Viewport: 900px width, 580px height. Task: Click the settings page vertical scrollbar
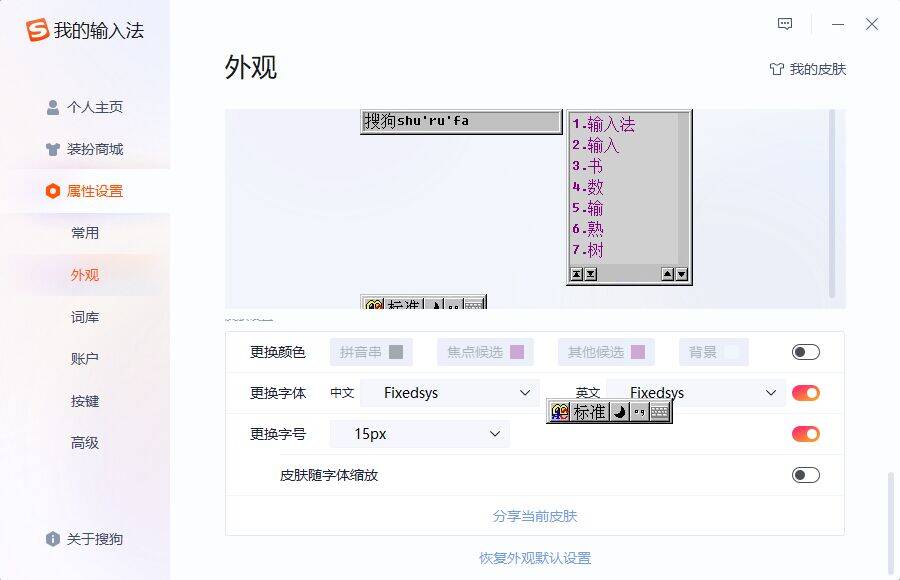tap(890, 524)
